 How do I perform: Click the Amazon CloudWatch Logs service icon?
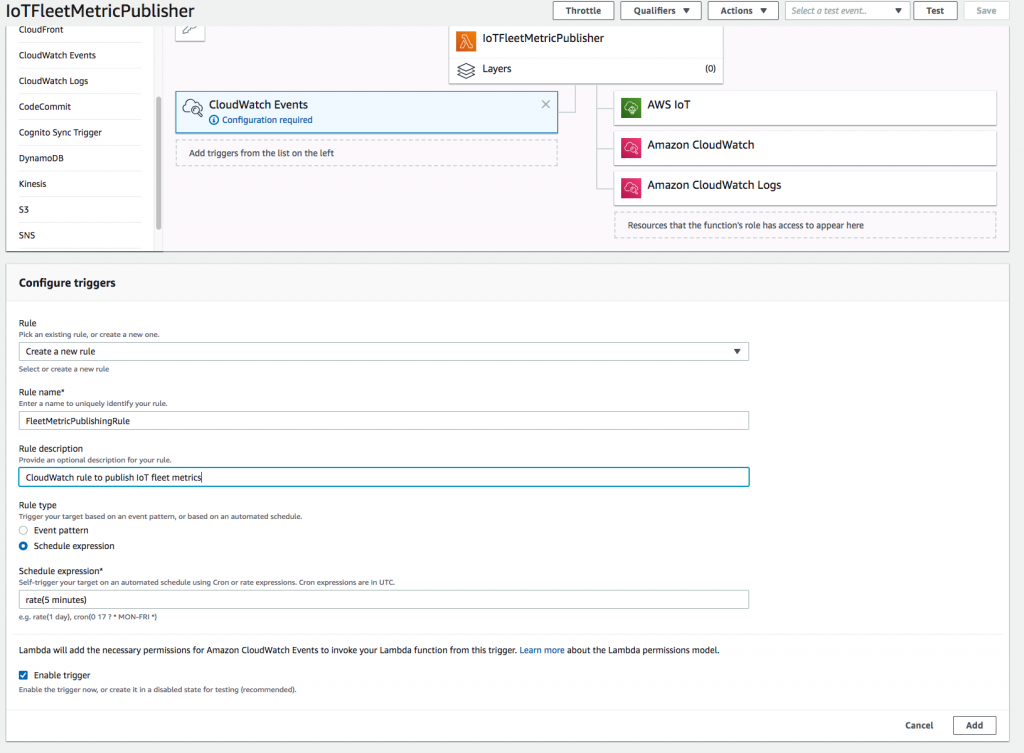631,188
